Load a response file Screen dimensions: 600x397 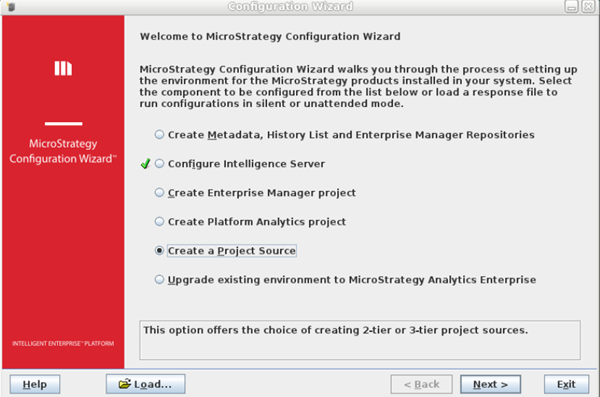[x=145, y=384]
